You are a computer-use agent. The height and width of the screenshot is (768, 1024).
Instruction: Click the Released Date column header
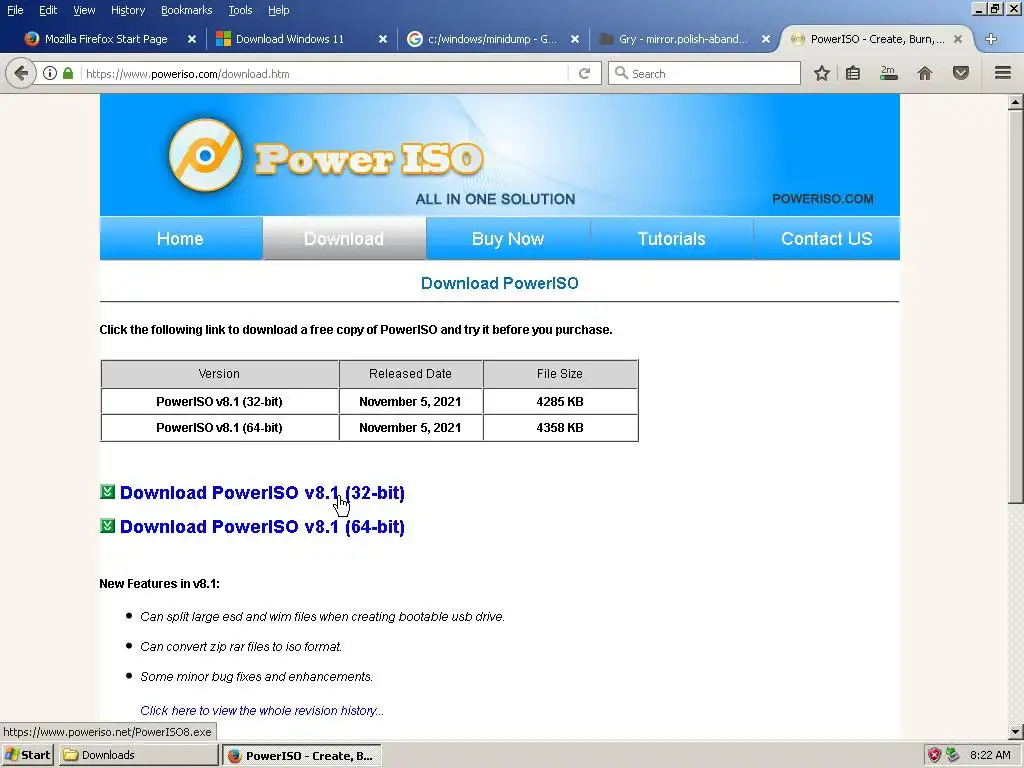(411, 374)
